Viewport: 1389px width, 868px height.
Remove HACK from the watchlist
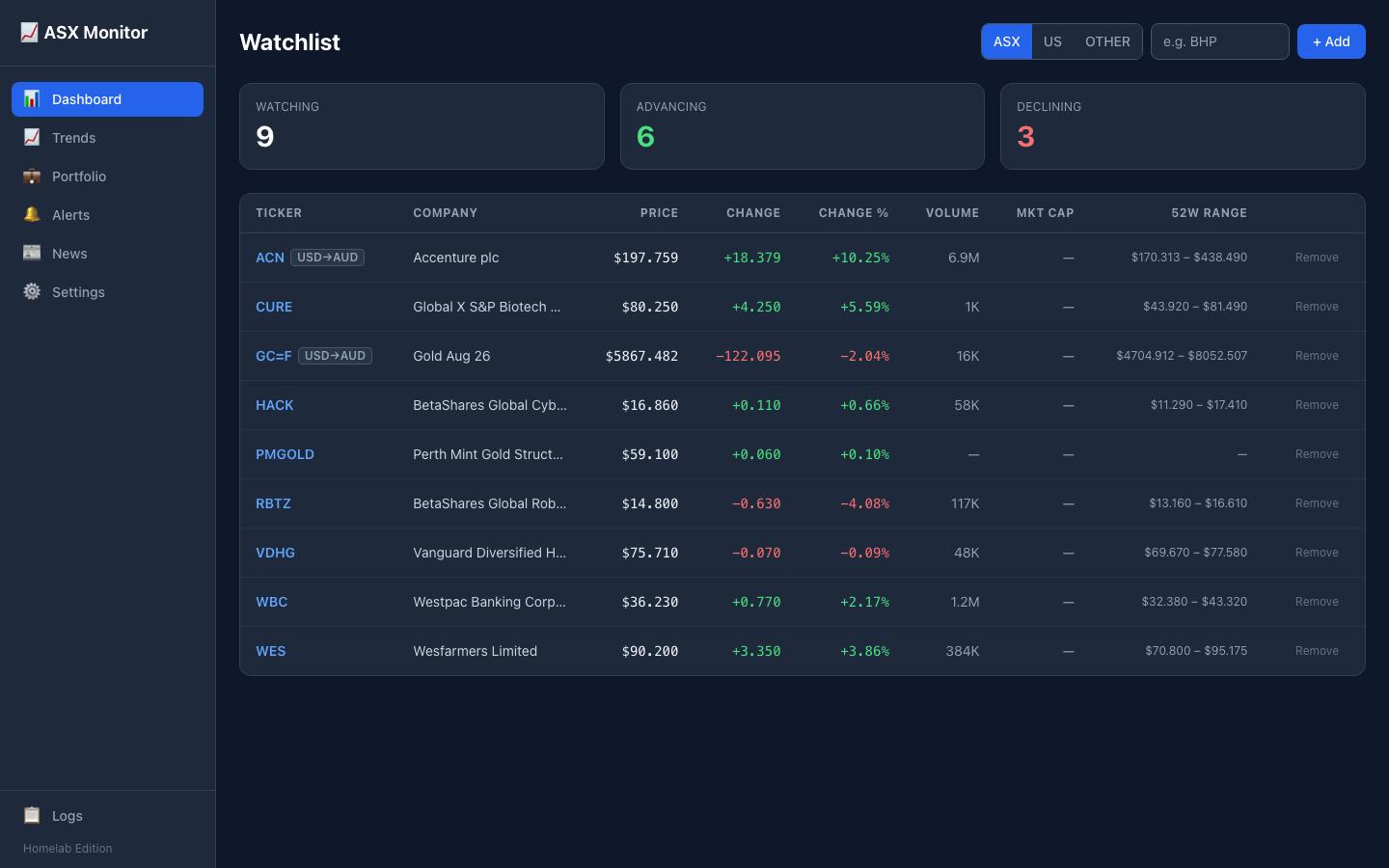(x=1317, y=405)
